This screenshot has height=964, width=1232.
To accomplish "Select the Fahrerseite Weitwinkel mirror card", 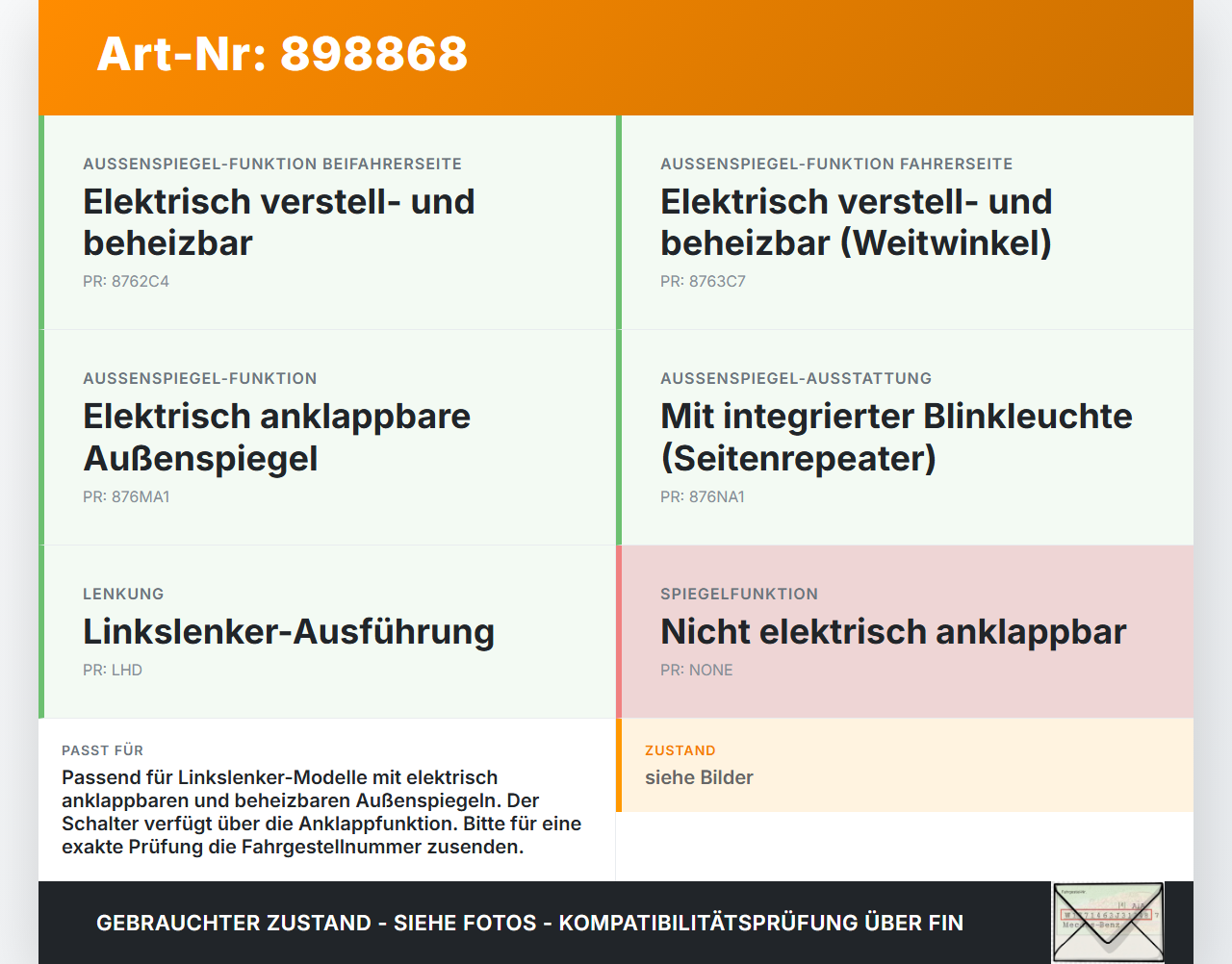I will (x=905, y=222).
